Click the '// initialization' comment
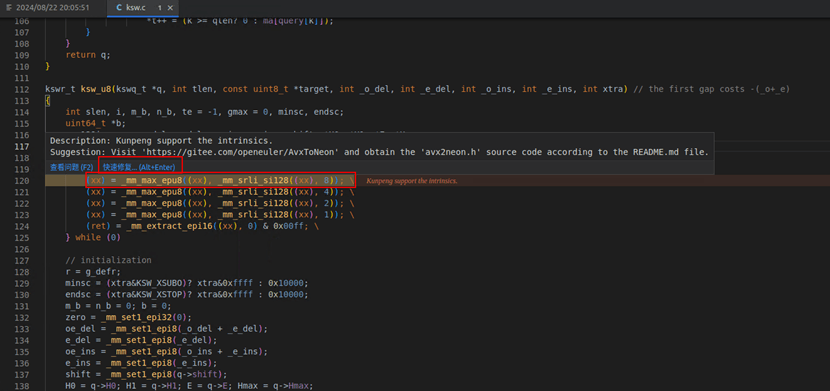The height and width of the screenshot is (391, 830). pos(109,260)
